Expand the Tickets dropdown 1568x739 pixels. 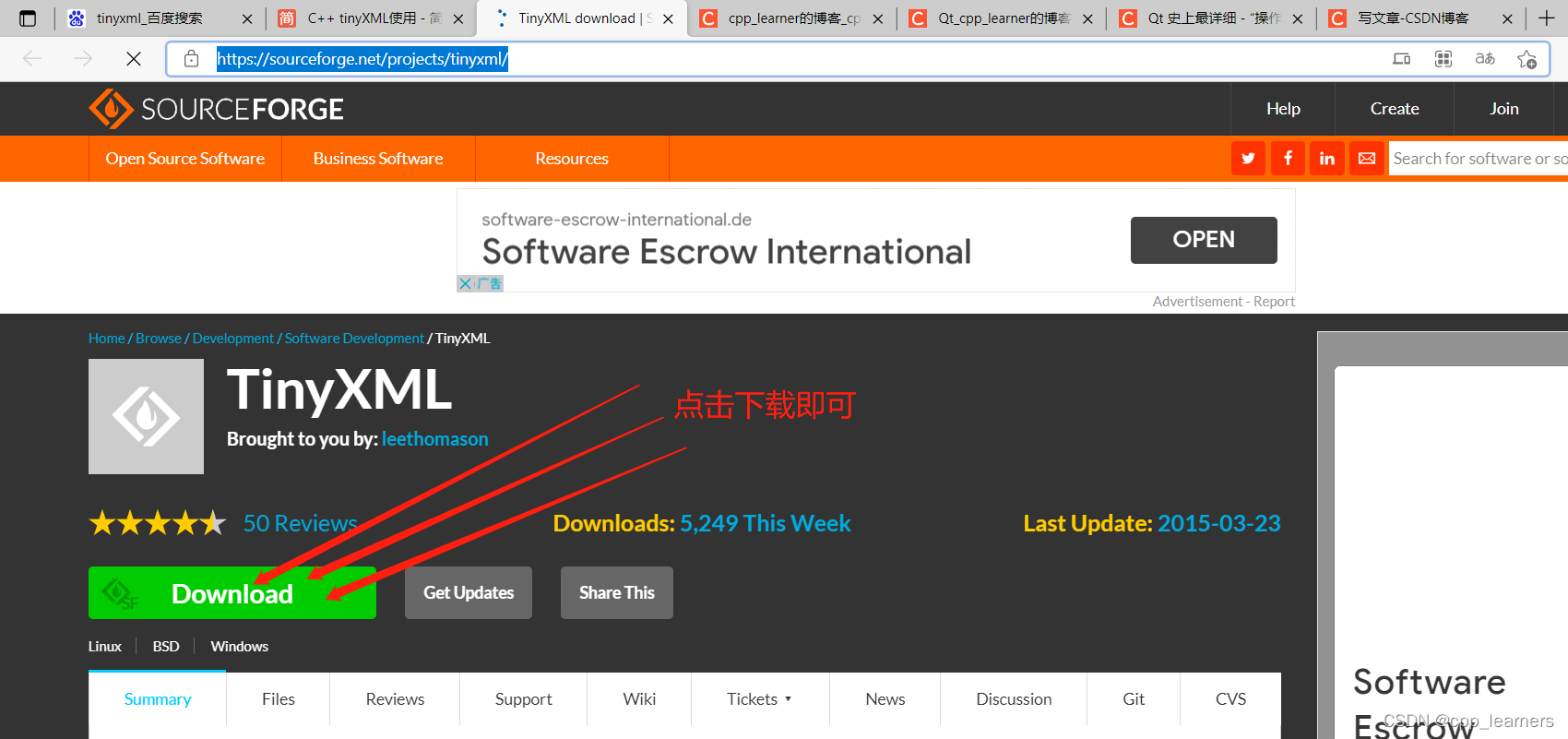(x=760, y=699)
